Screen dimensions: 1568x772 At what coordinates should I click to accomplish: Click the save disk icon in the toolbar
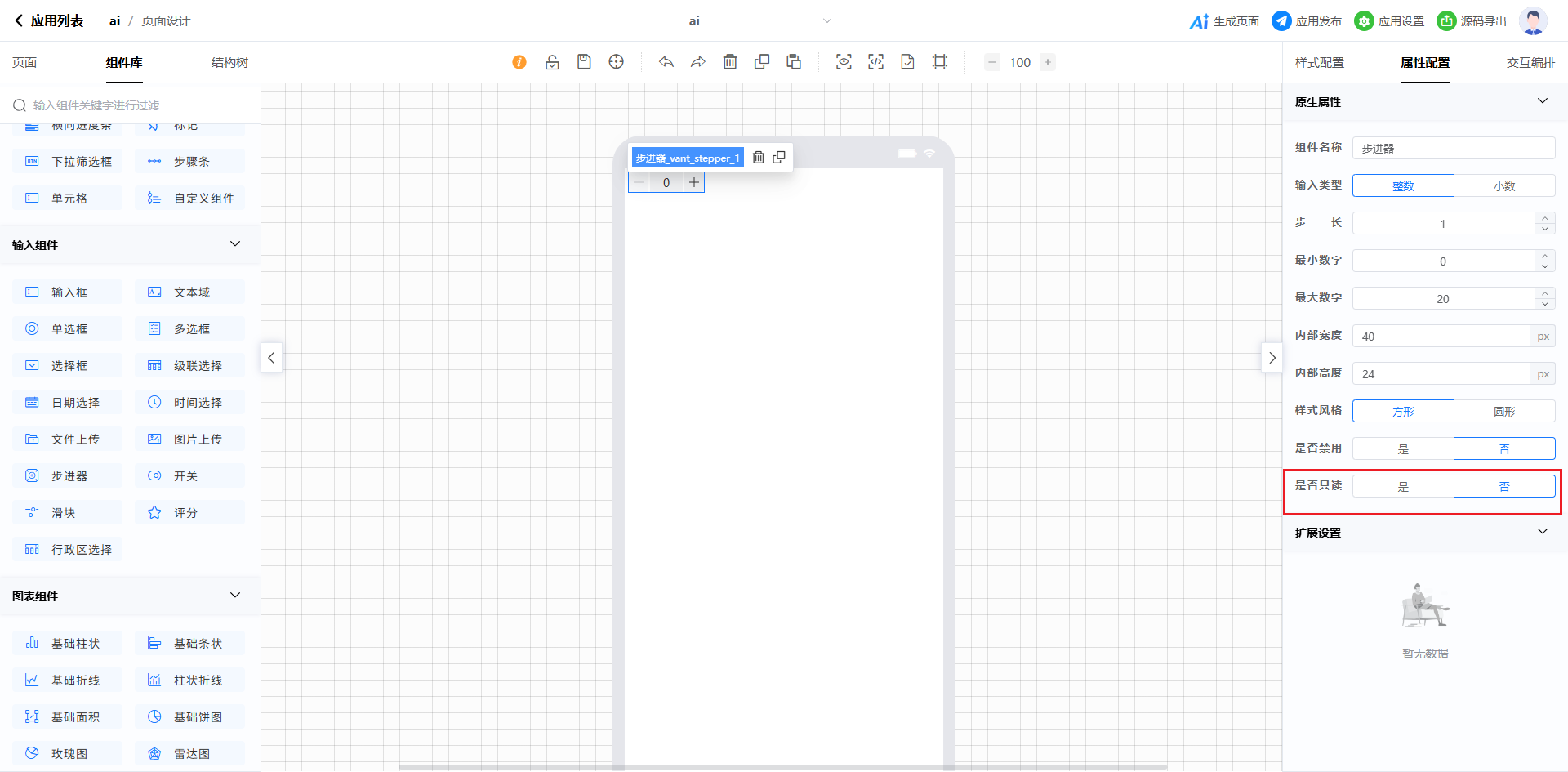pyautogui.click(x=584, y=62)
